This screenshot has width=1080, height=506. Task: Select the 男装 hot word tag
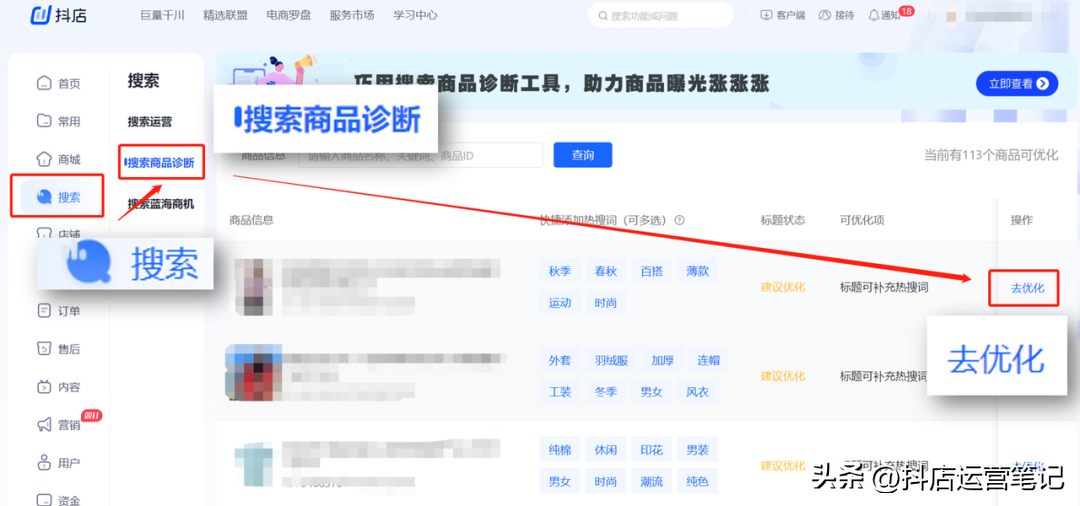(x=698, y=450)
